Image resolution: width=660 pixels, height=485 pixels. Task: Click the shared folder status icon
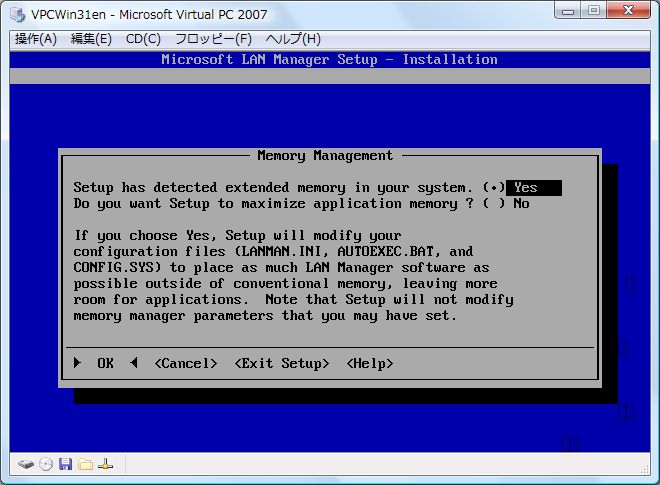(x=86, y=464)
